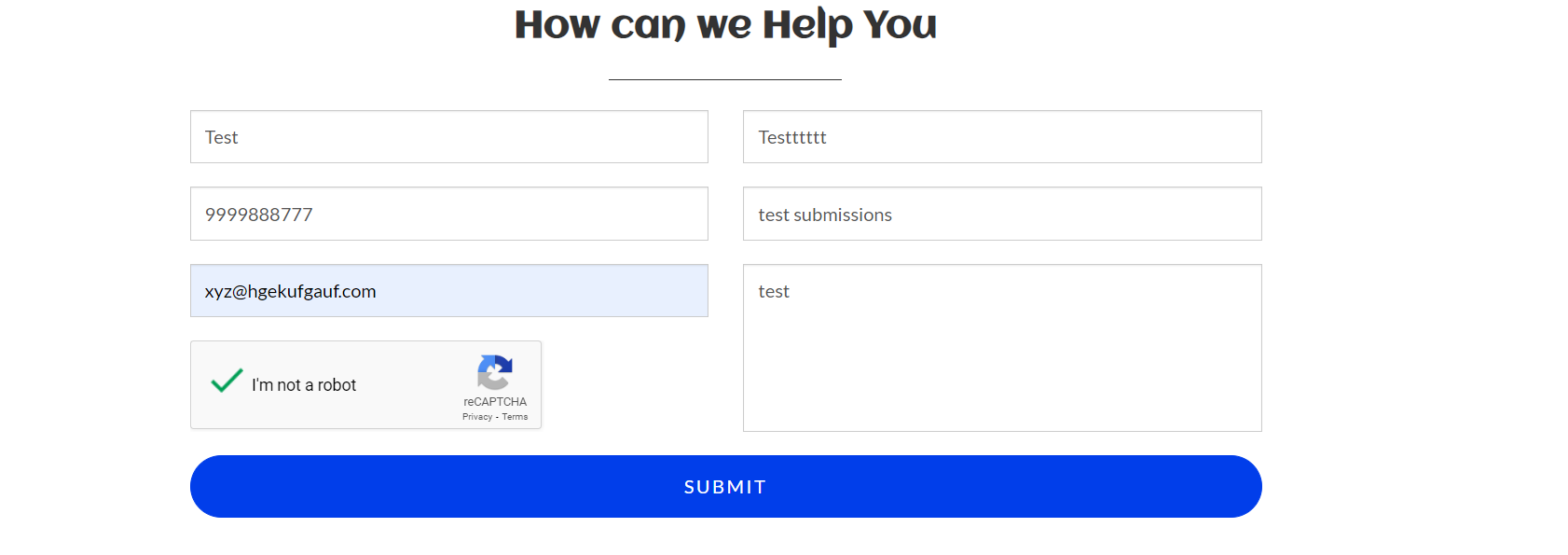
Task: Open the reCAPTCHA Privacy link
Action: coord(476,417)
